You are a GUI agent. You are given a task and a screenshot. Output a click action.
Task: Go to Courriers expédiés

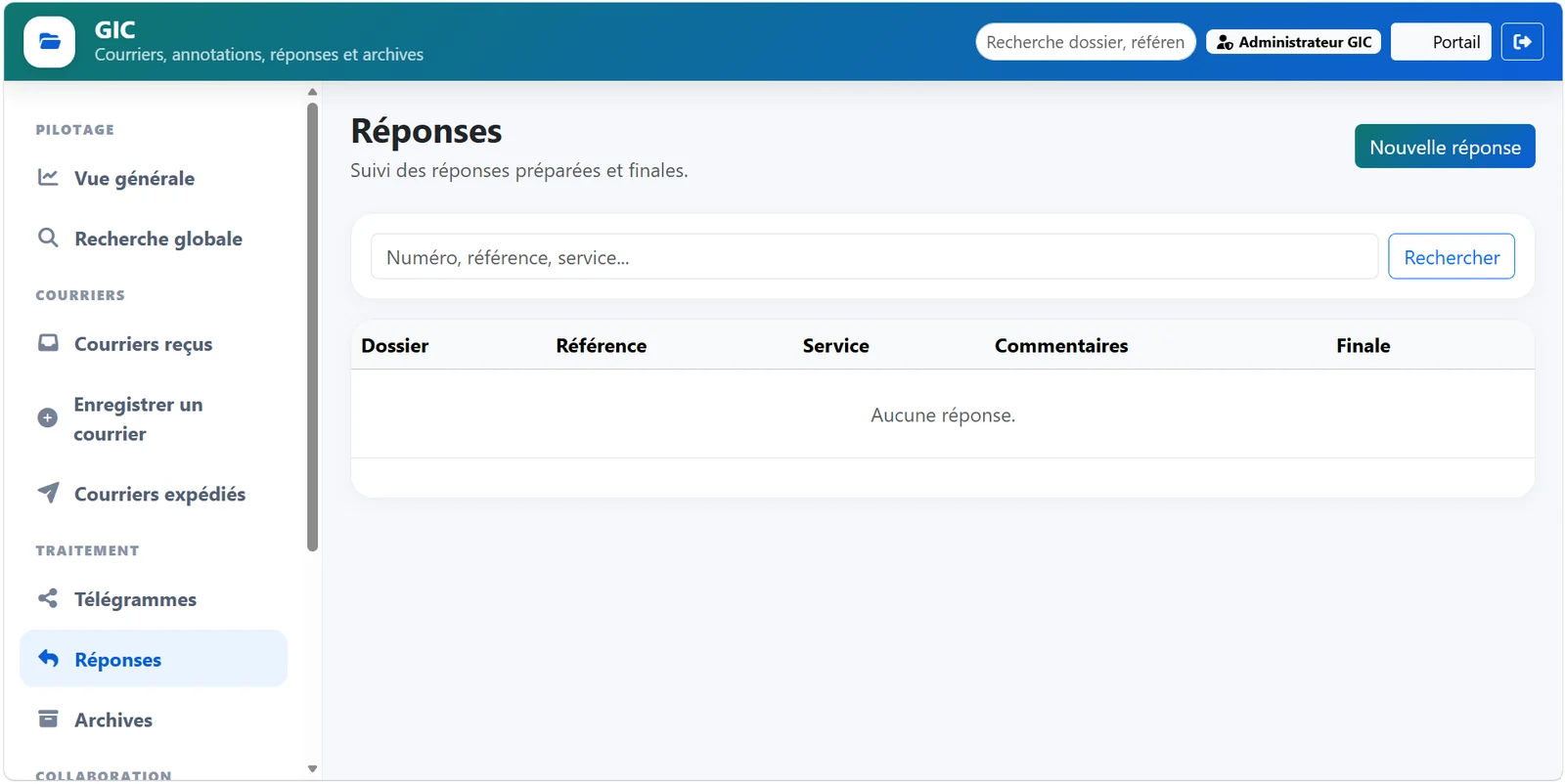point(154,494)
